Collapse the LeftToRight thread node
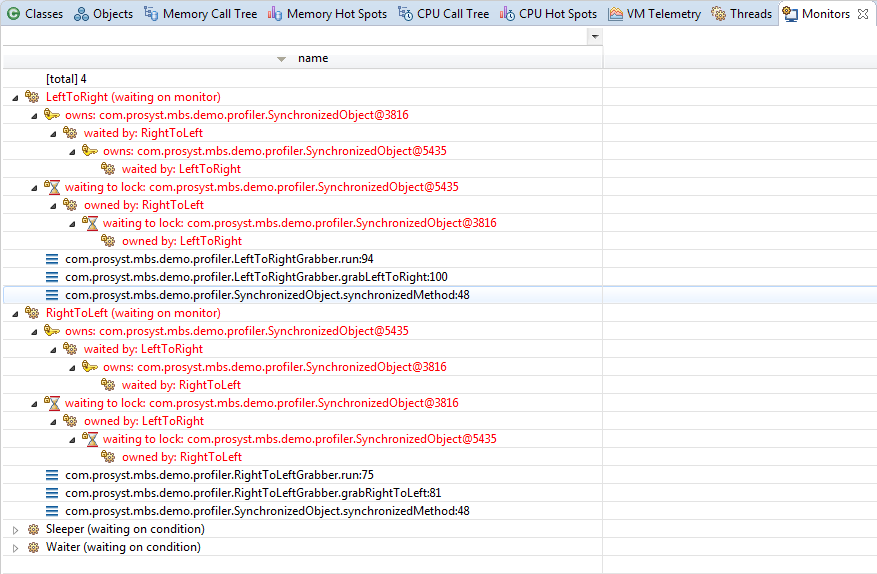The width and height of the screenshot is (877, 574). point(15,97)
